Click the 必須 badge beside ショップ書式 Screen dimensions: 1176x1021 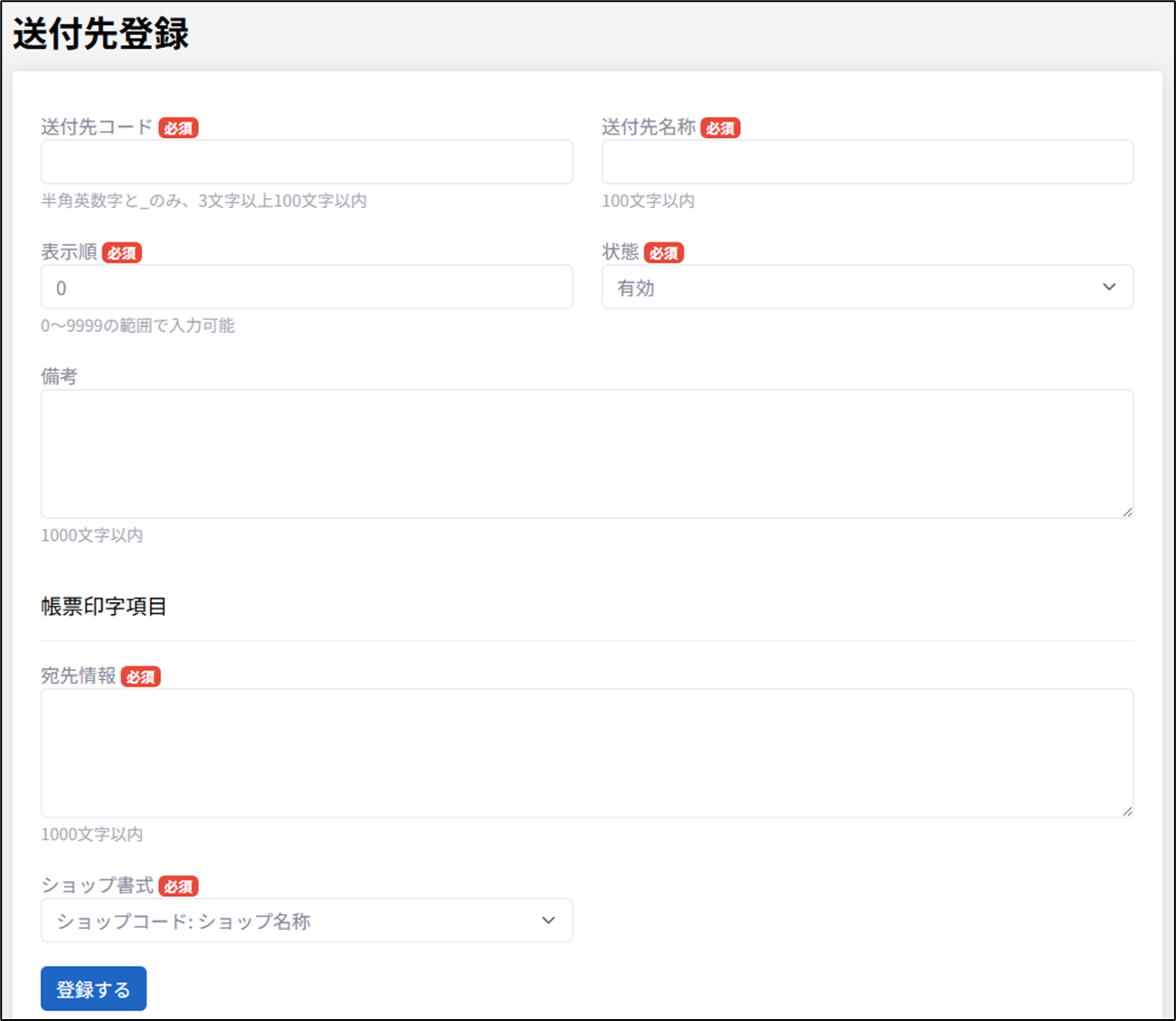pyautogui.click(x=178, y=887)
